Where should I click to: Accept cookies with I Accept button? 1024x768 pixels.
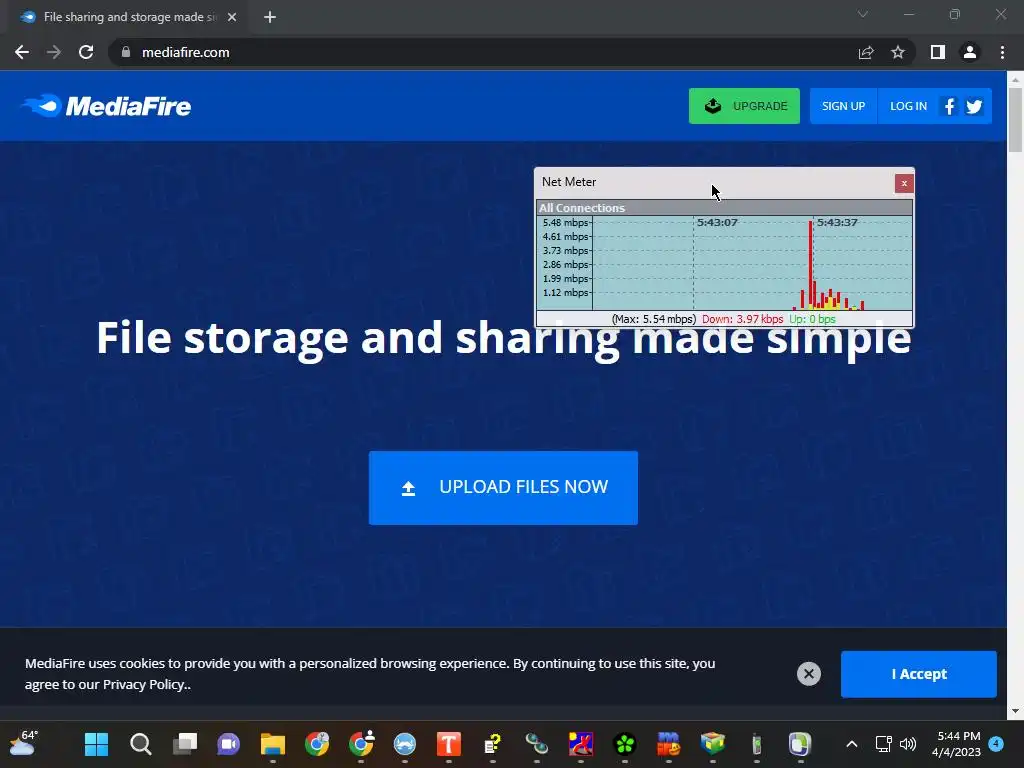(918, 674)
